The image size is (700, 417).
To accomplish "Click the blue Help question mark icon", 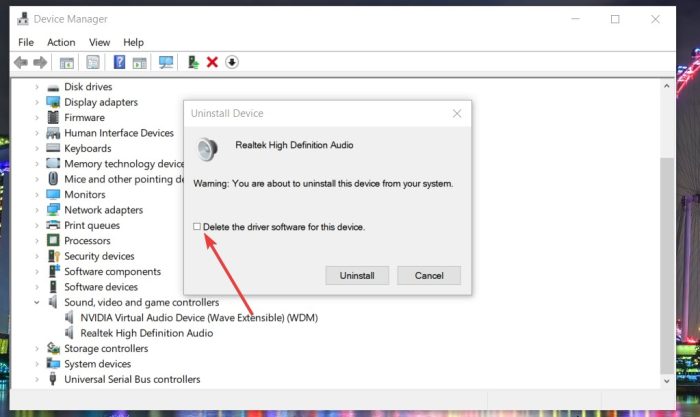I will coord(119,62).
